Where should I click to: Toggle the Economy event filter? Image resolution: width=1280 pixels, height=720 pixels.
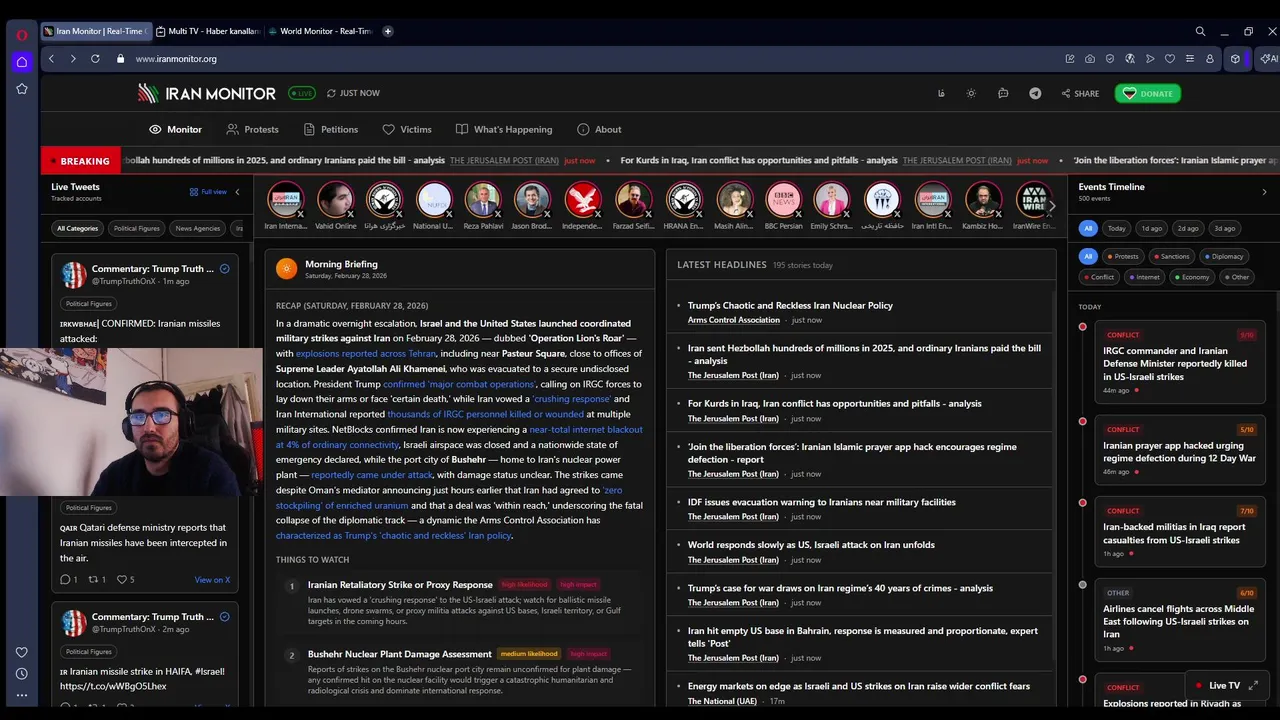point(1192,277)
